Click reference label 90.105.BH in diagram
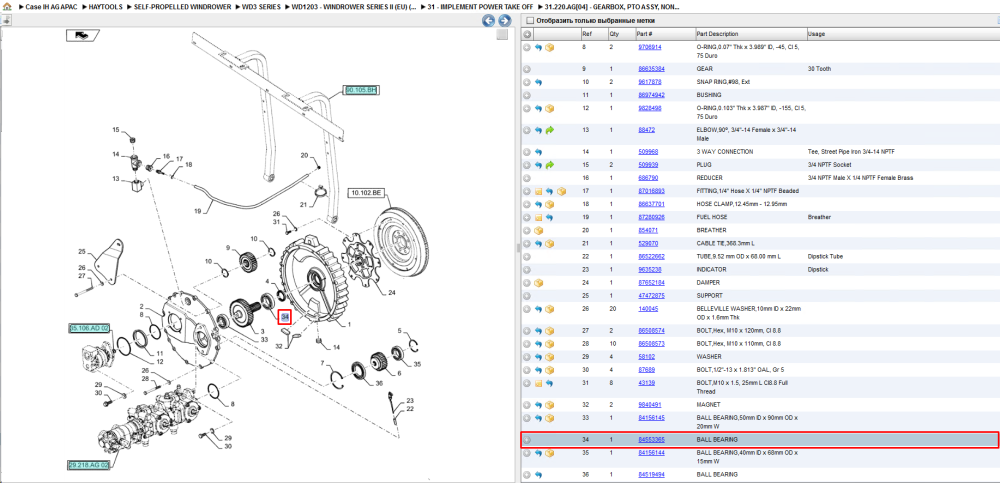Viewport: 1000px width, 483px height. [x=362, y=91]
